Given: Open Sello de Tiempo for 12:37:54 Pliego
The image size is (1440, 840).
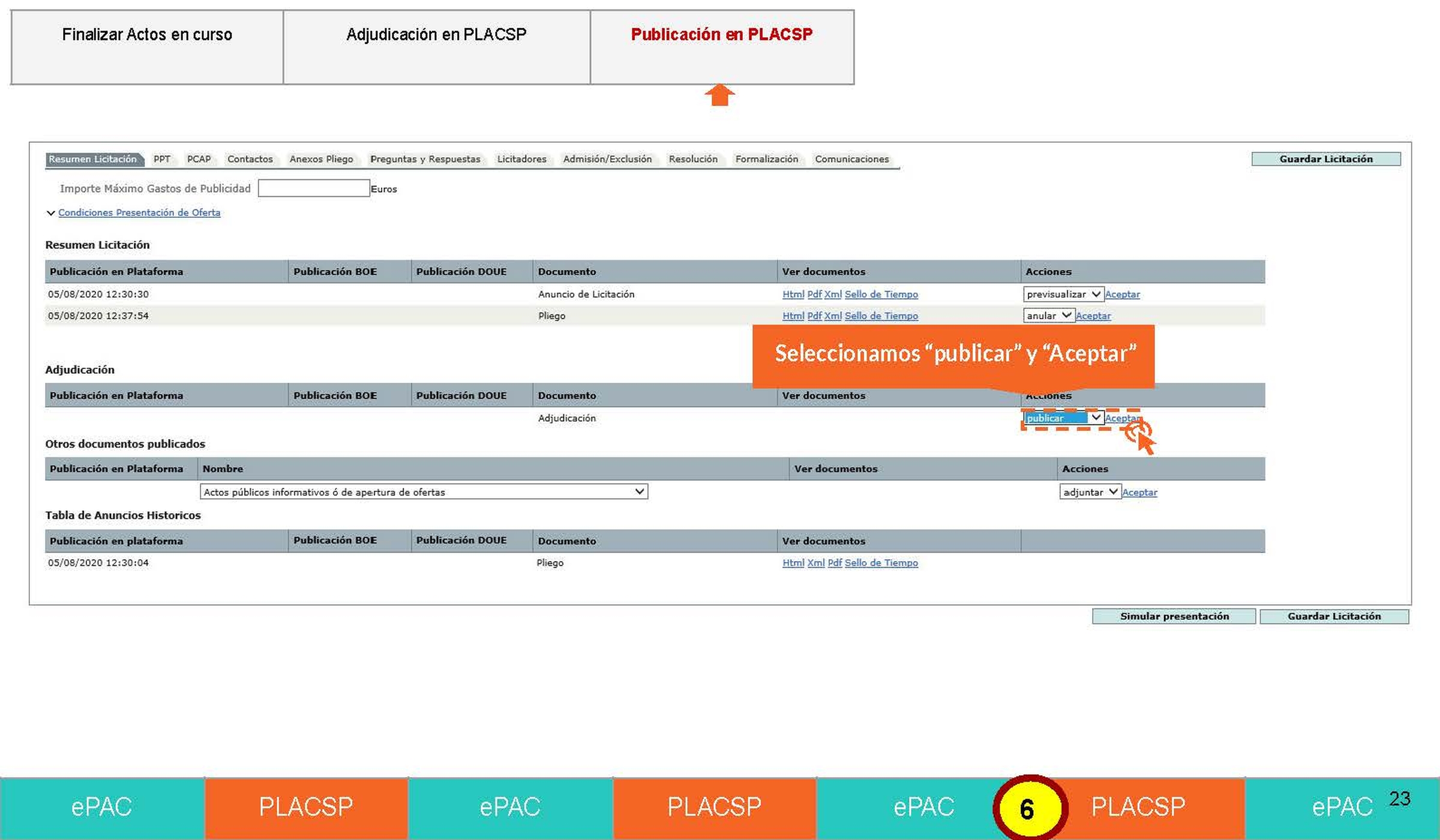Looking at the screenshot, I should point(881,316).
